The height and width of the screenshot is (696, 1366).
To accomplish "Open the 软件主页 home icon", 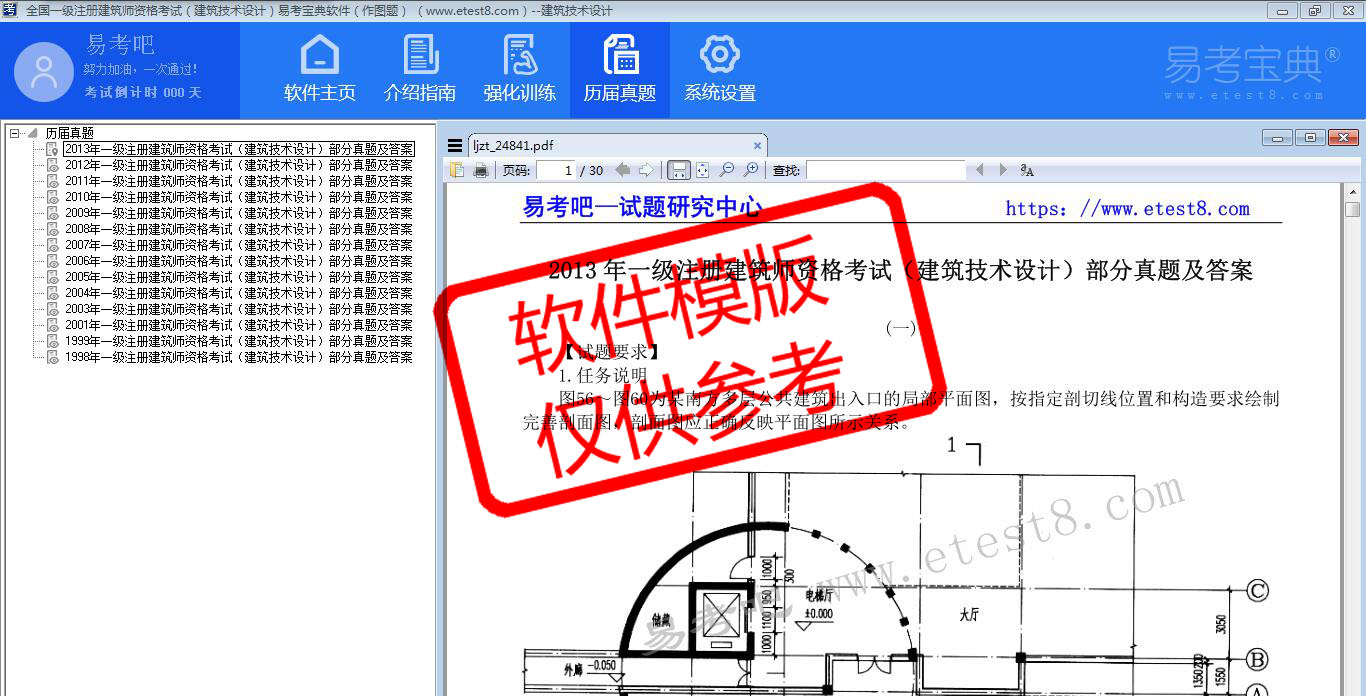I will tap(319, 69).
